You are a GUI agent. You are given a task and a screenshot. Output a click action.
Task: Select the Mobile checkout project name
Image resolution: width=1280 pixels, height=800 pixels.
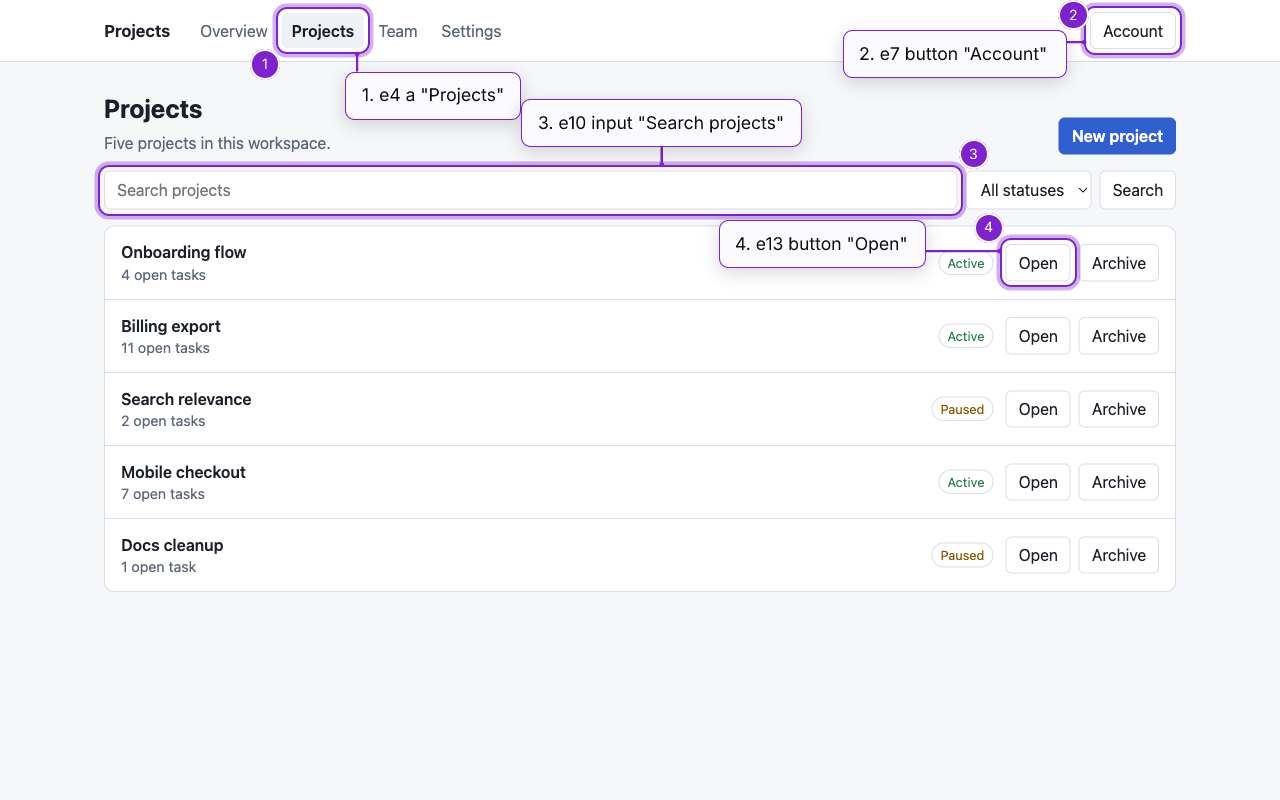(x=183, y=472)
